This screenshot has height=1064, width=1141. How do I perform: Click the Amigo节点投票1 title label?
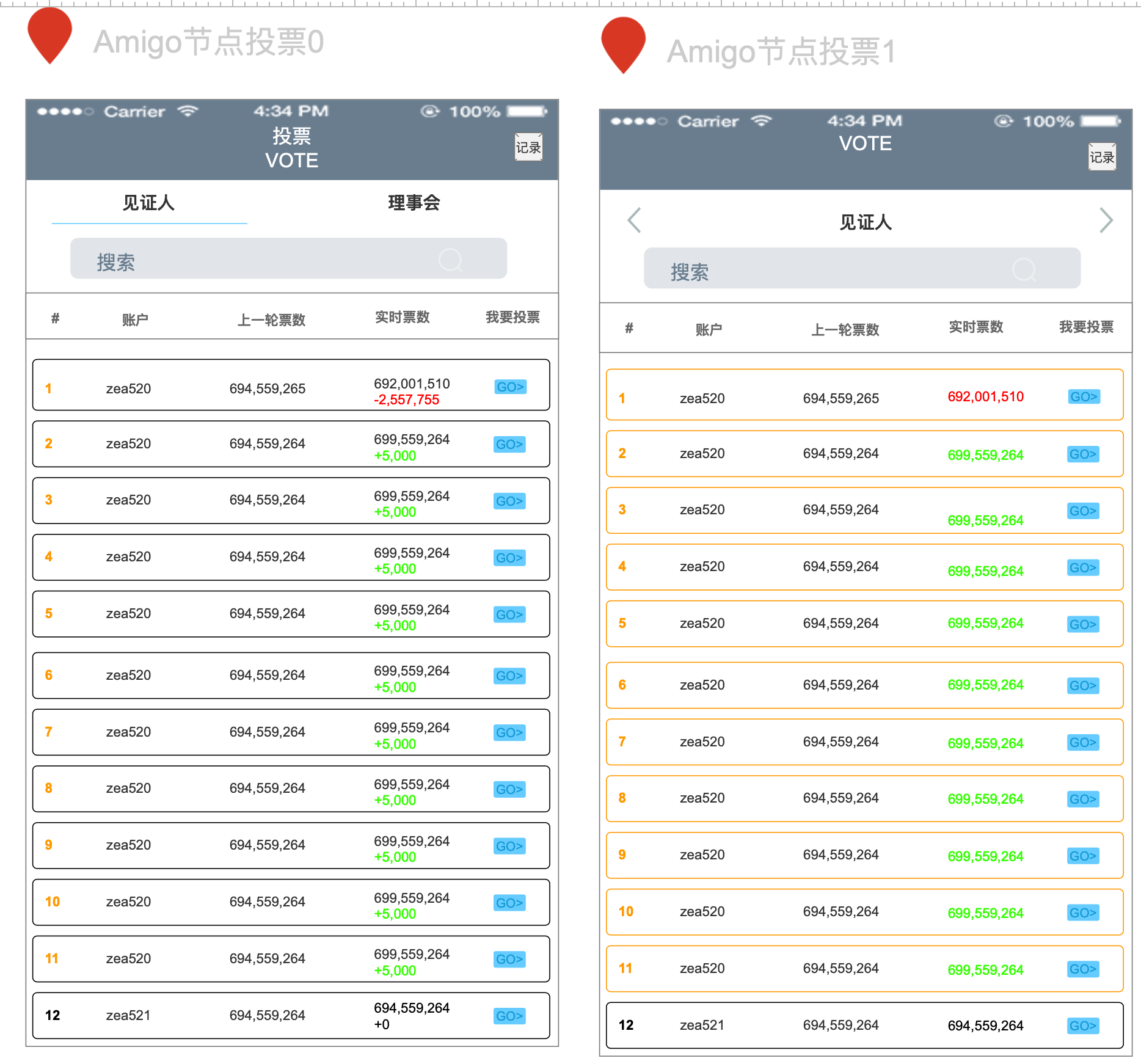[x=781, y=51]
